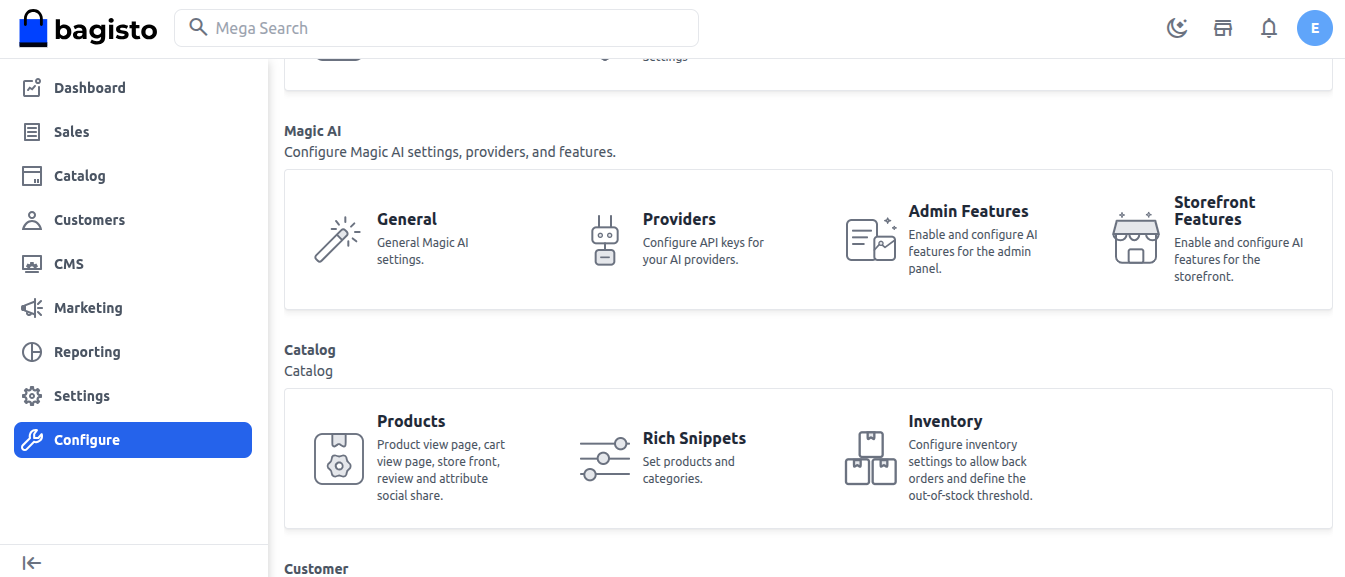The height and width of the screenshot is (577, 1345).
Task: Collapse the sidebar with arrow icon
Action: coord(32,563)
